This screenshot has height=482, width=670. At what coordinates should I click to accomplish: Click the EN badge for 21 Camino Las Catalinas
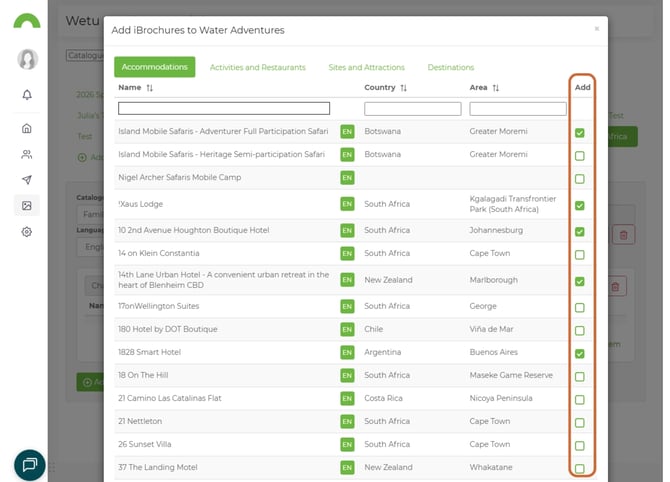[x=347, y=398]
